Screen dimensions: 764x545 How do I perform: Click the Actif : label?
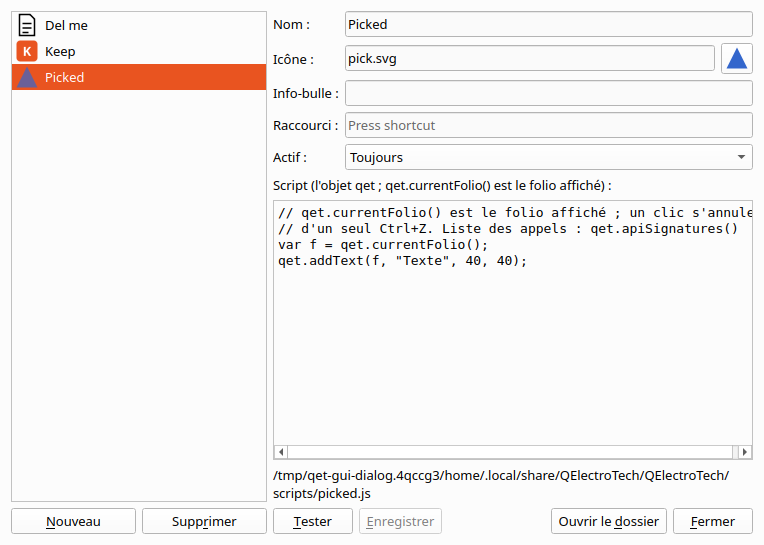point(290,157)
